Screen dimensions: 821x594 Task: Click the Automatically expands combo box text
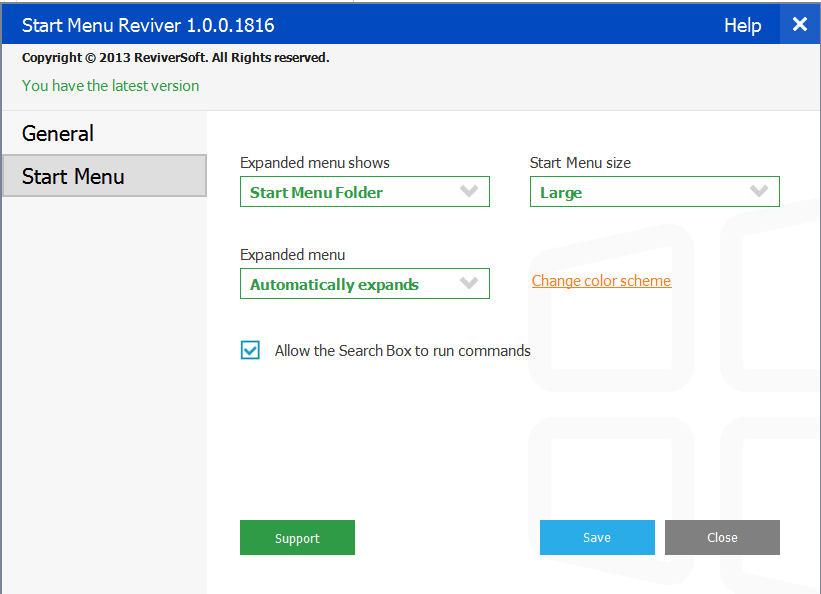[334, 285]
